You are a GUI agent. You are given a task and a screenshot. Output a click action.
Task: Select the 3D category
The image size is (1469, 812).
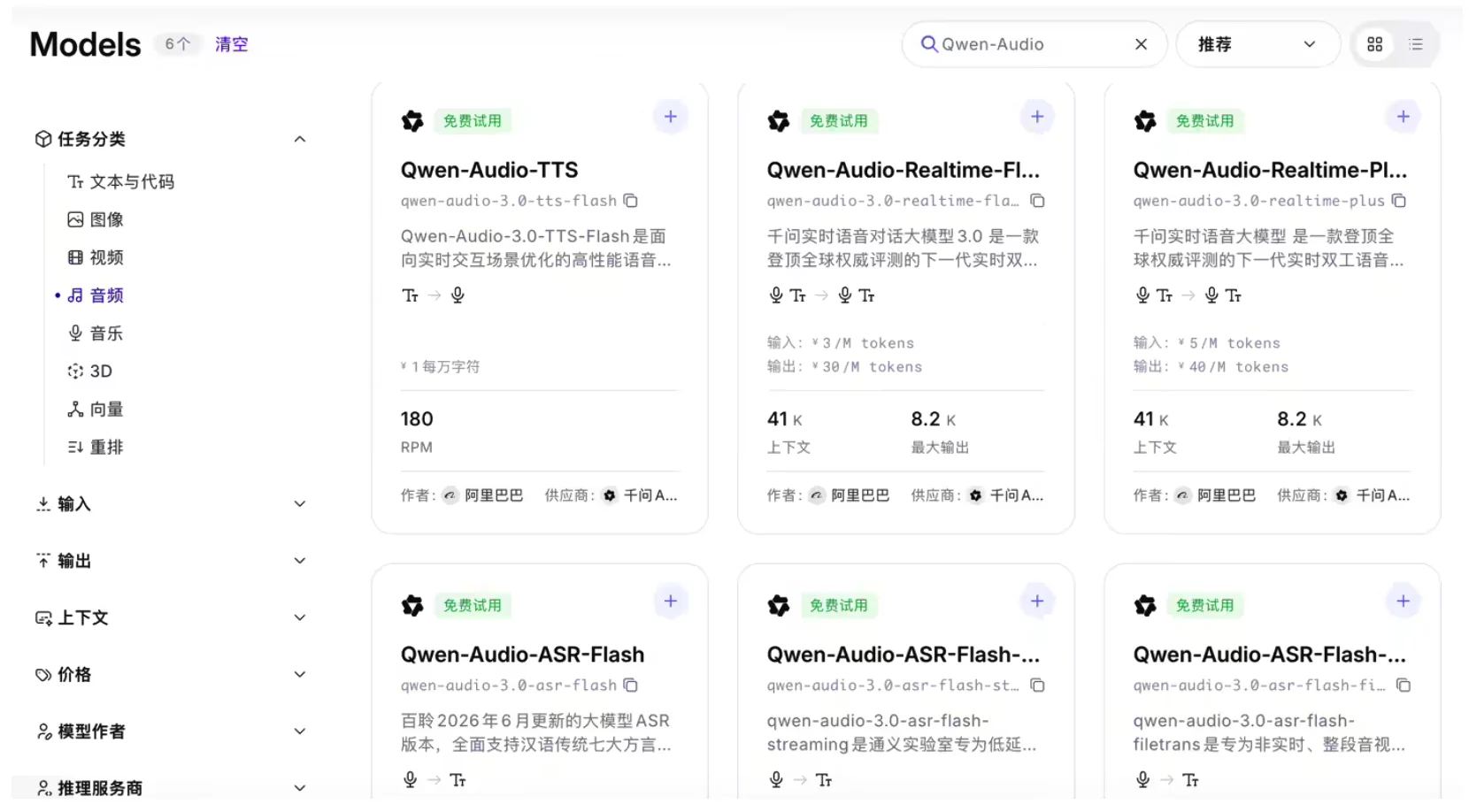tap(90, 372)
